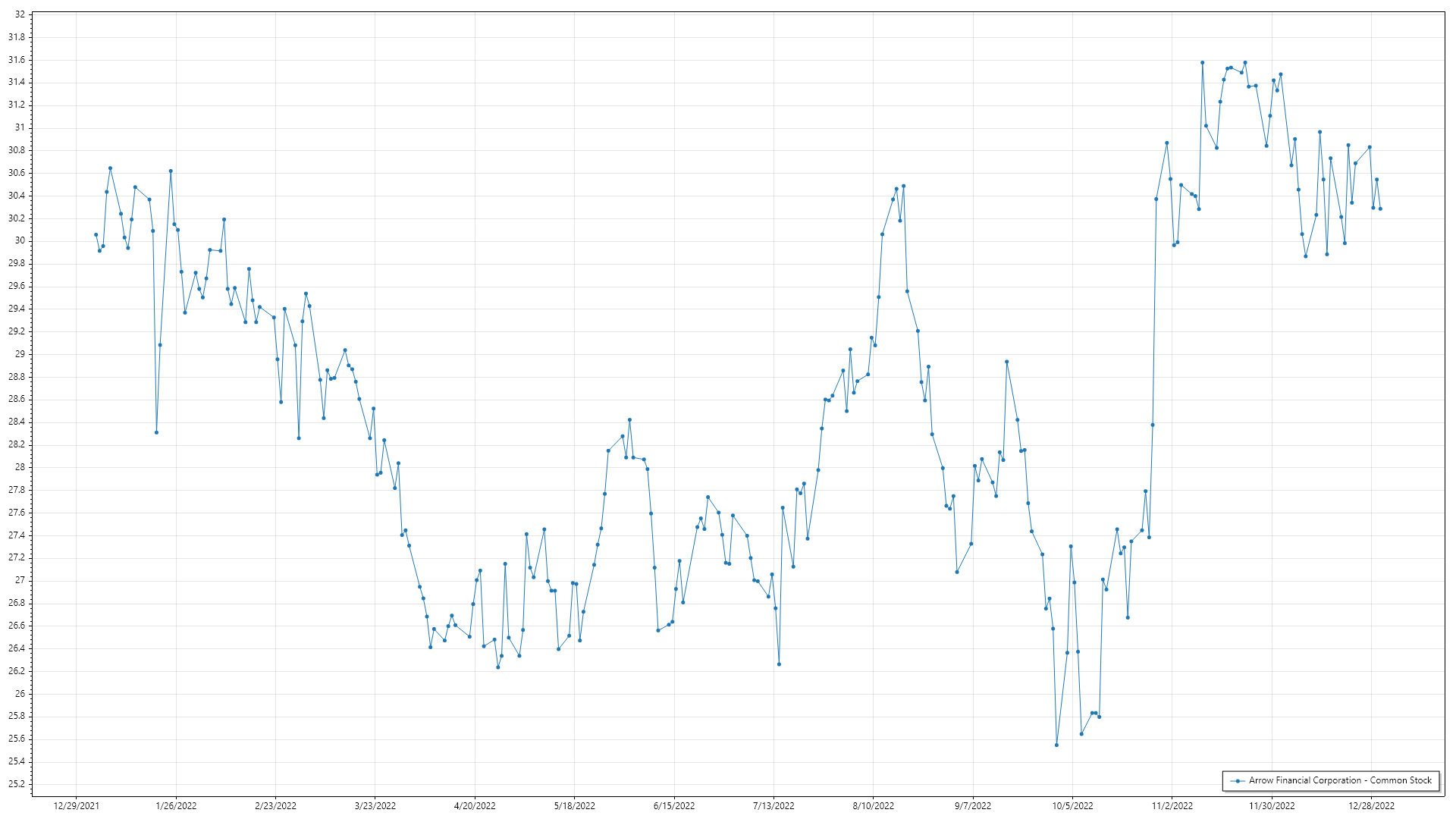Click the 32 y-axis value label
Image resolution: width=1456 pixels, height=819 pixels.
click(20, 14)
